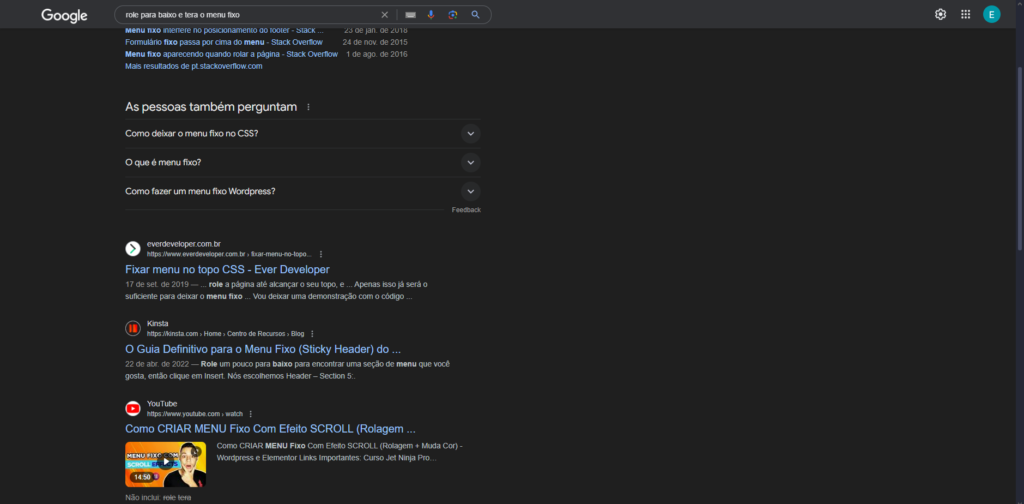The width and height of the screenshot is (1024, 504).
Task: Clear the search query with the X icon
Action: click(x=385, y=14)
